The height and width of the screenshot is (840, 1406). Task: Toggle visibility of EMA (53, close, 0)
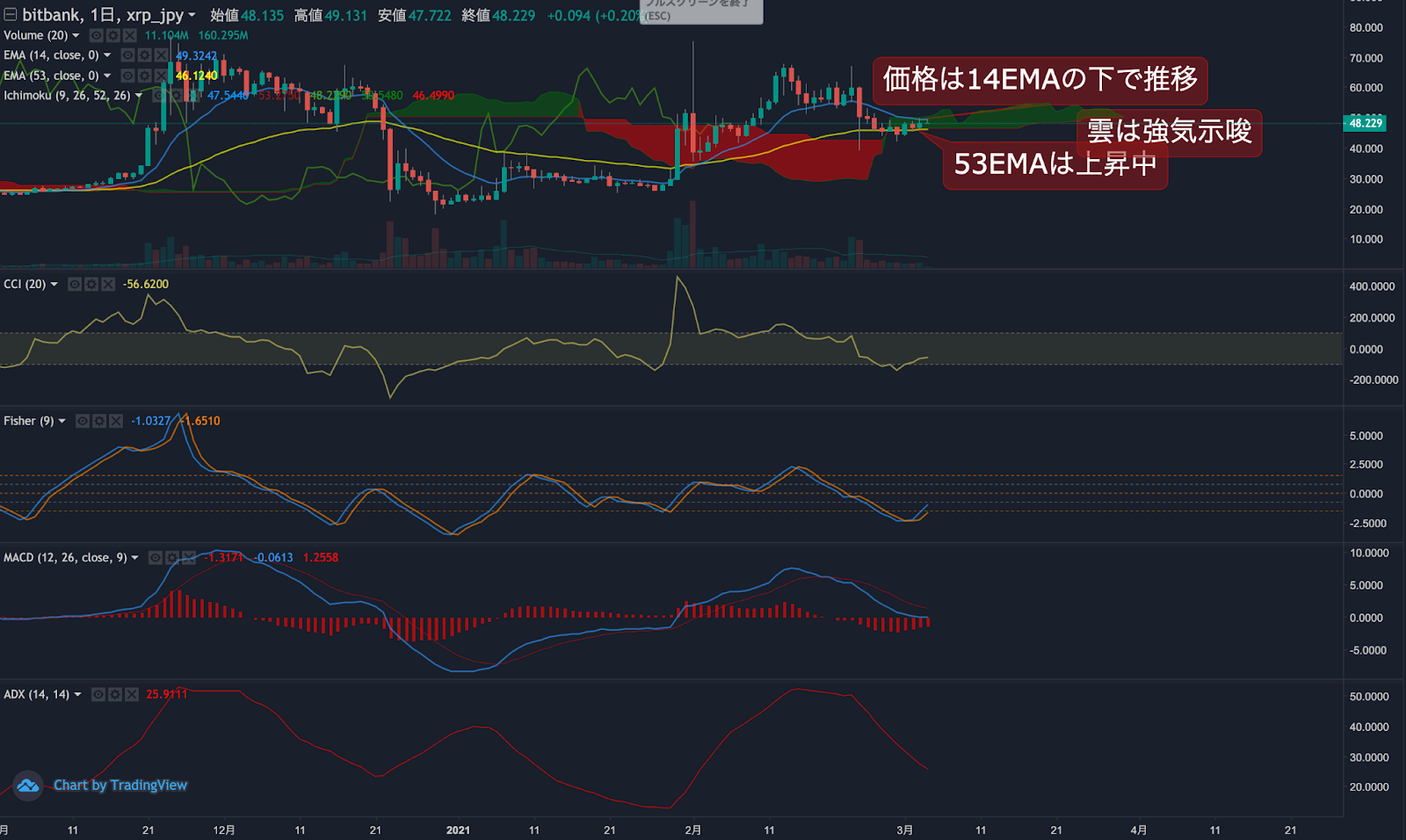[127, 76]
